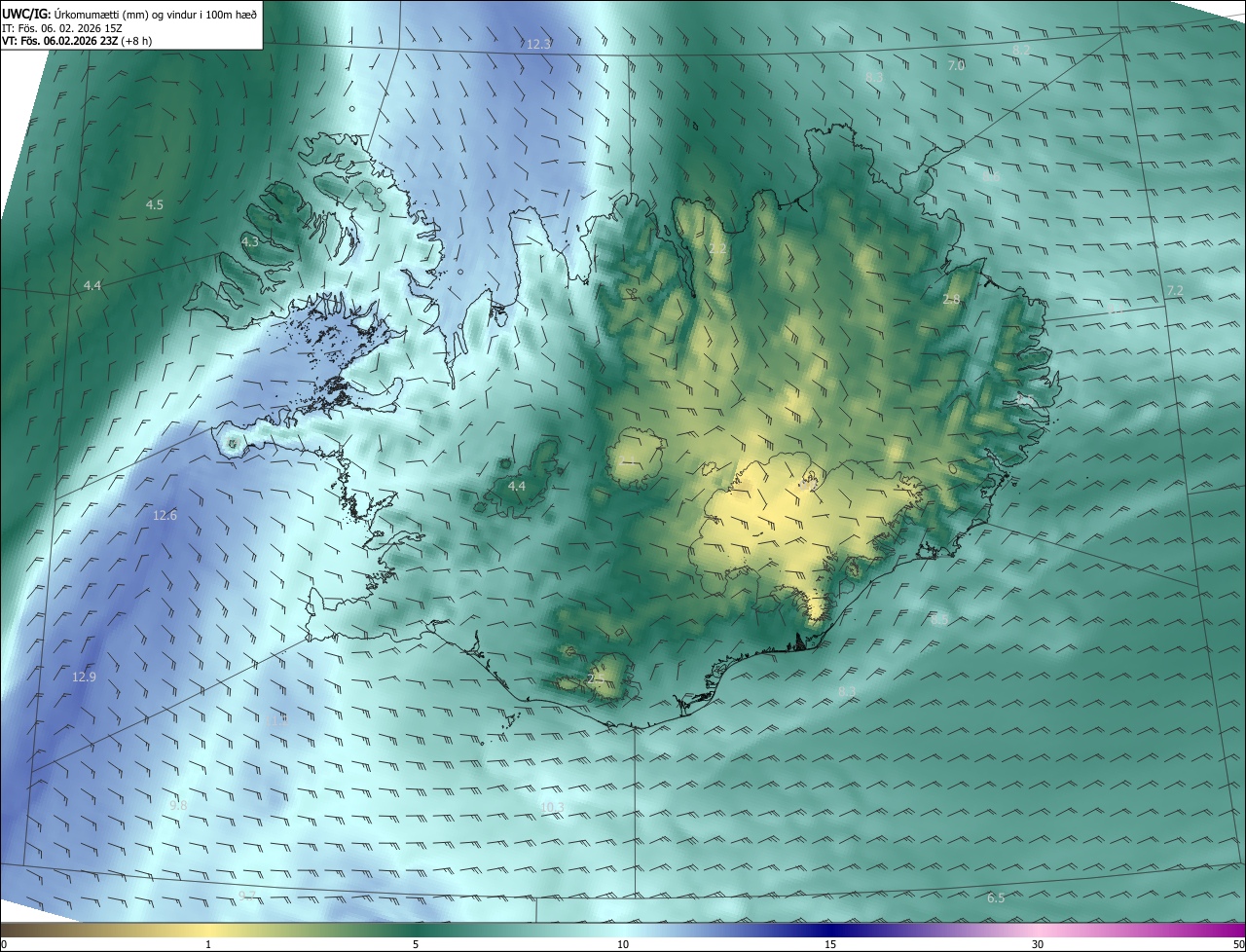Click the color scale tick label 5
The height and width of the screenshot is (952, 1246).
[x=416, y=945]
